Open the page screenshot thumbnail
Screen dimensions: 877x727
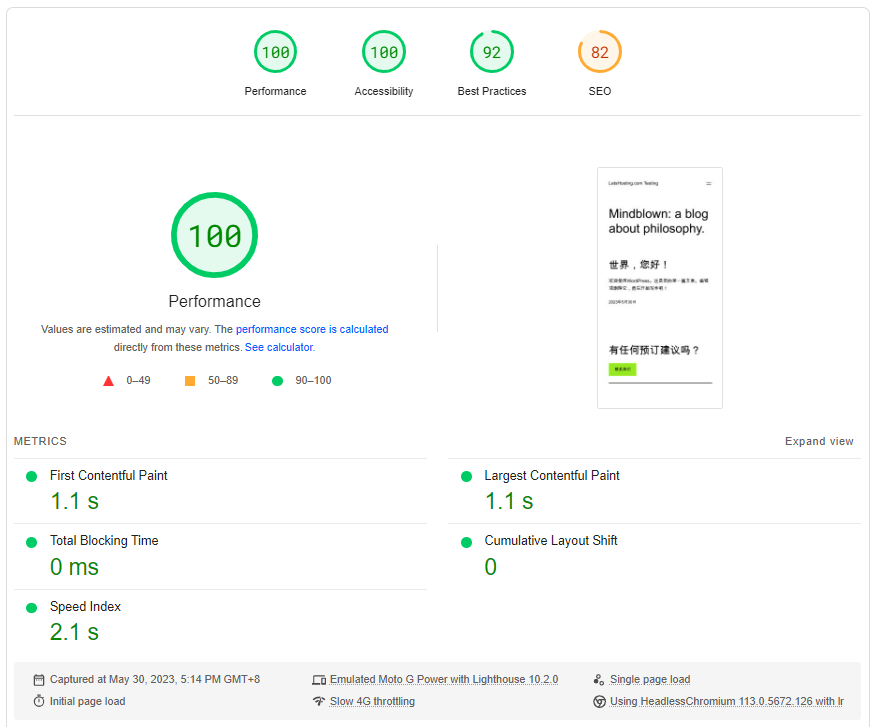[x=660, y=288]
